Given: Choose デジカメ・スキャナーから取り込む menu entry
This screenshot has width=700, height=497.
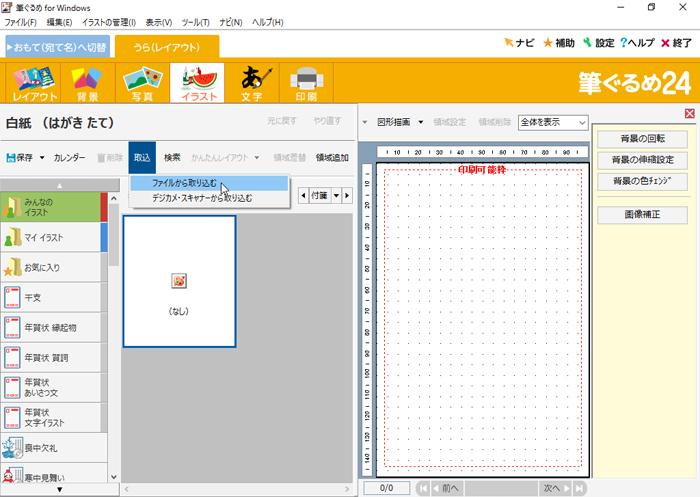Looking at the screenshot, I should coord(202,198).
